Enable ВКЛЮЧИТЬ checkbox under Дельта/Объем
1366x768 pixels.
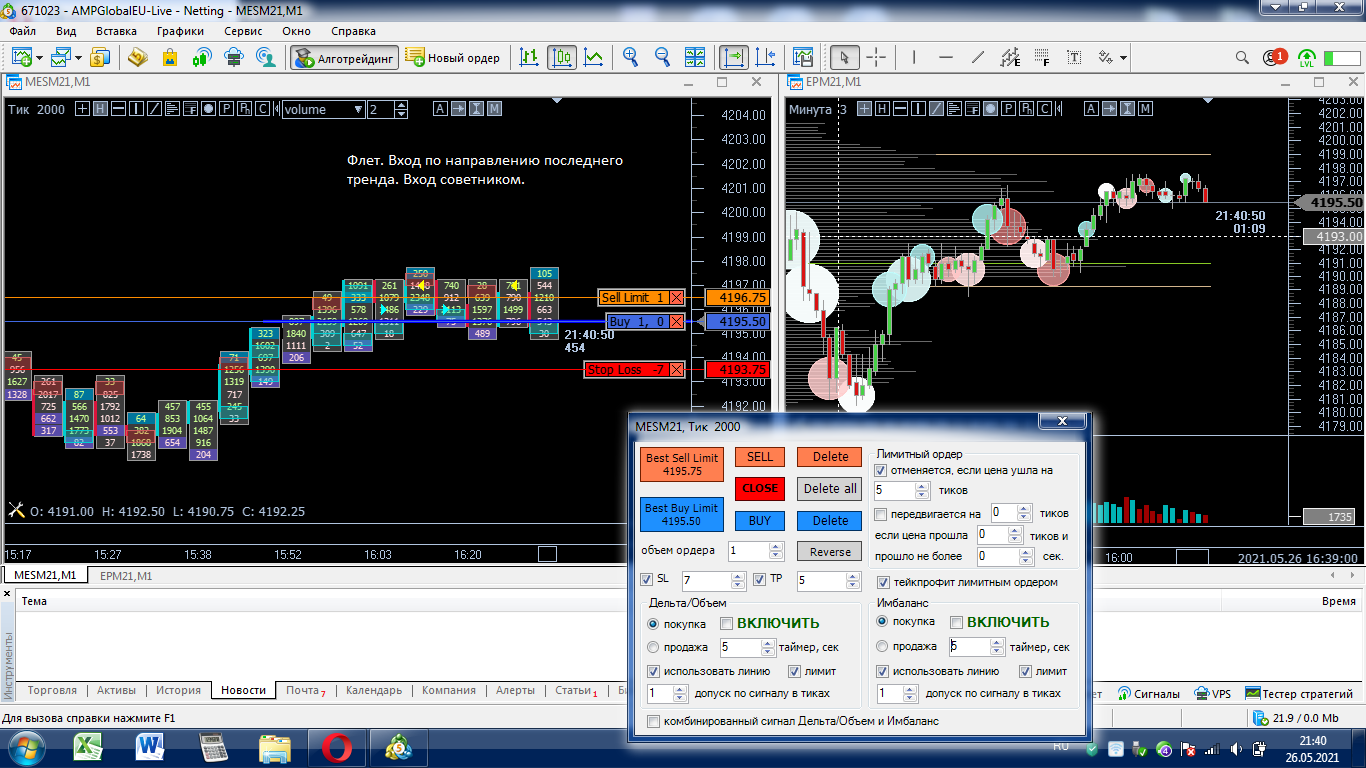click(x=727, y=623)
